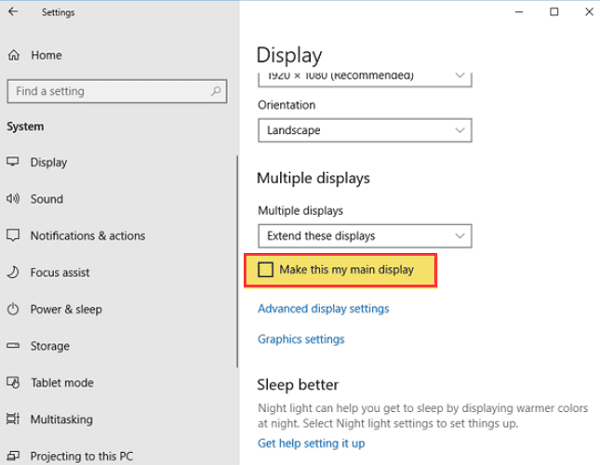Open Advanced display settings link

(x=323, y=308)
